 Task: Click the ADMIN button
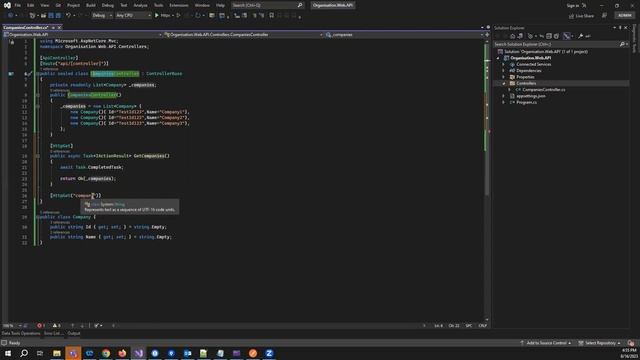coord(624,16)
